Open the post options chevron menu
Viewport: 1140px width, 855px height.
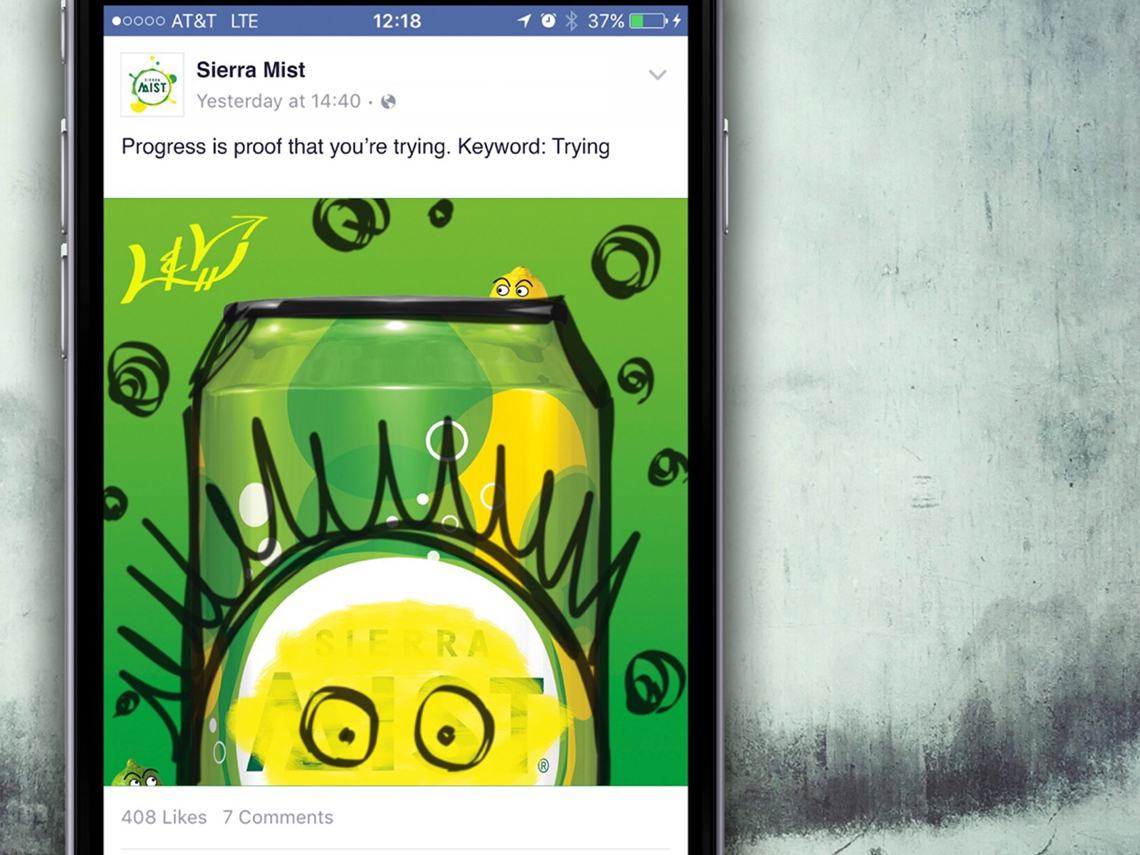[x=657, y=75]
